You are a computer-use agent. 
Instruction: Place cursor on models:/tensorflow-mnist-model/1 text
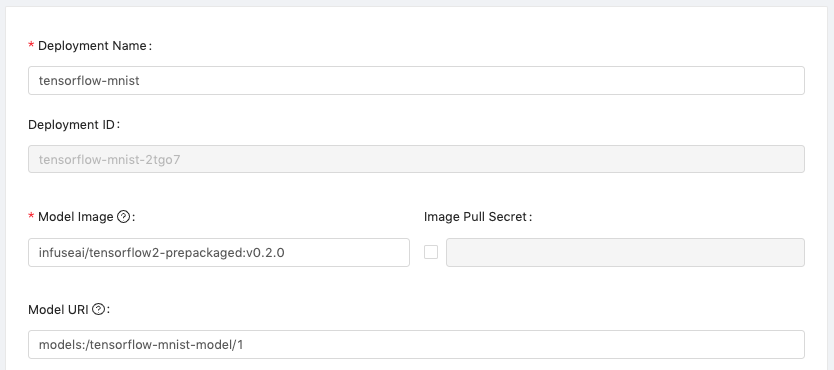point(141,344)
